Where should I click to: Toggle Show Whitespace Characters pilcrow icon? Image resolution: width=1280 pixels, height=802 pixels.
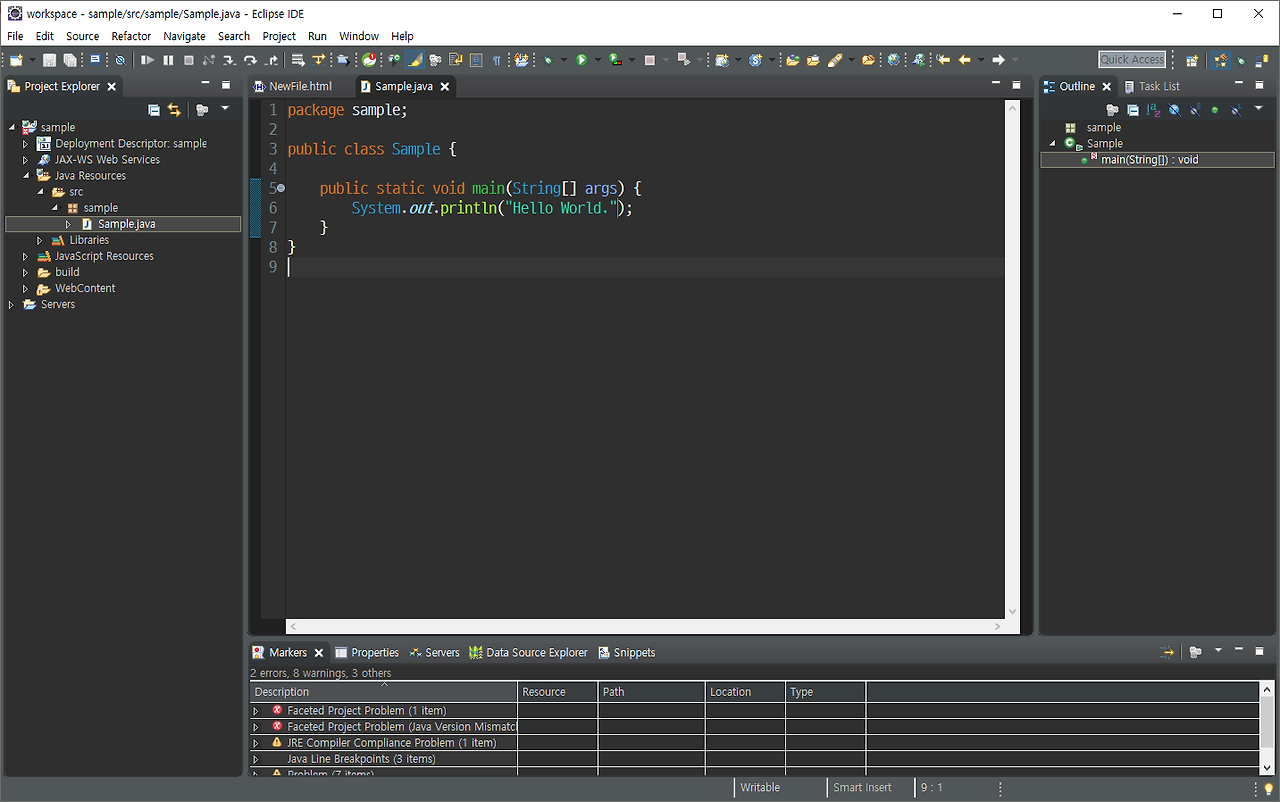[x=496, y=60]
